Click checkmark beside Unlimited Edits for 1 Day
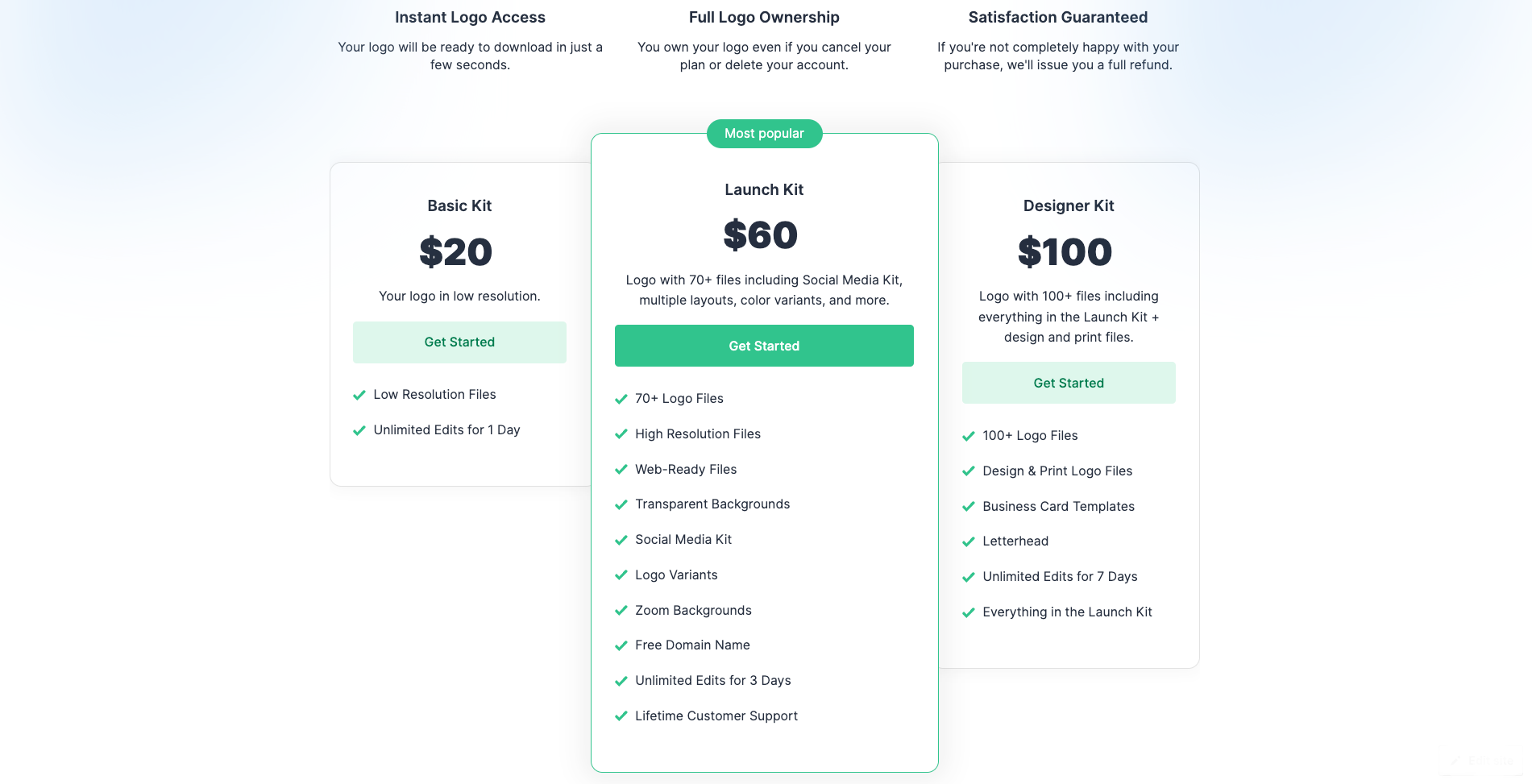Viewport: 1532px width, 784px height. click(x=359, y=430)
